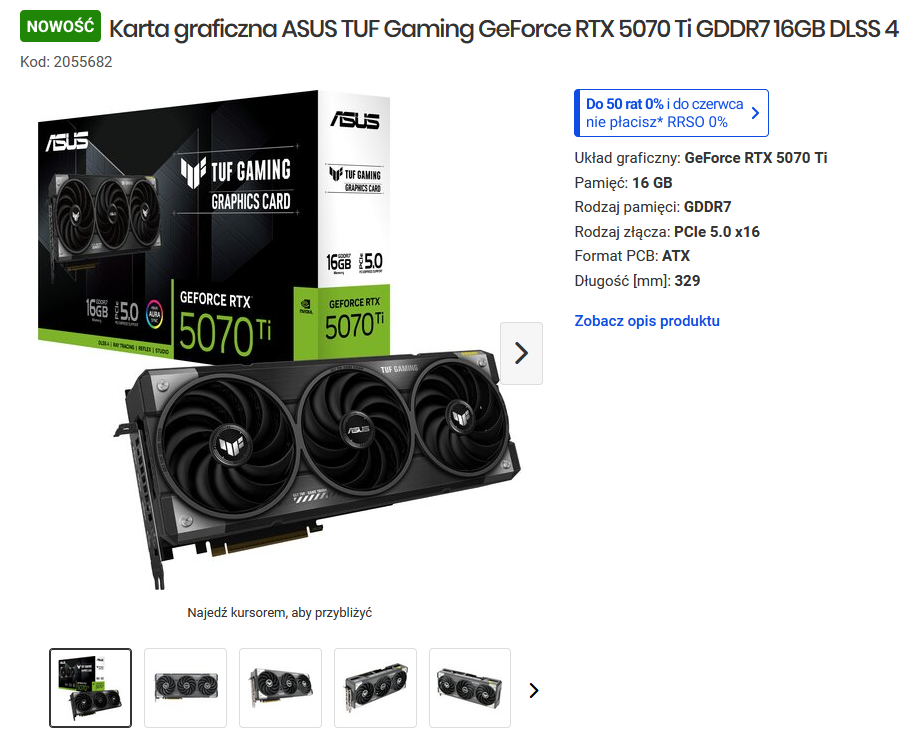Select the second thumbnail showing card front
This screenshot has height=752, width=919.
185,688
